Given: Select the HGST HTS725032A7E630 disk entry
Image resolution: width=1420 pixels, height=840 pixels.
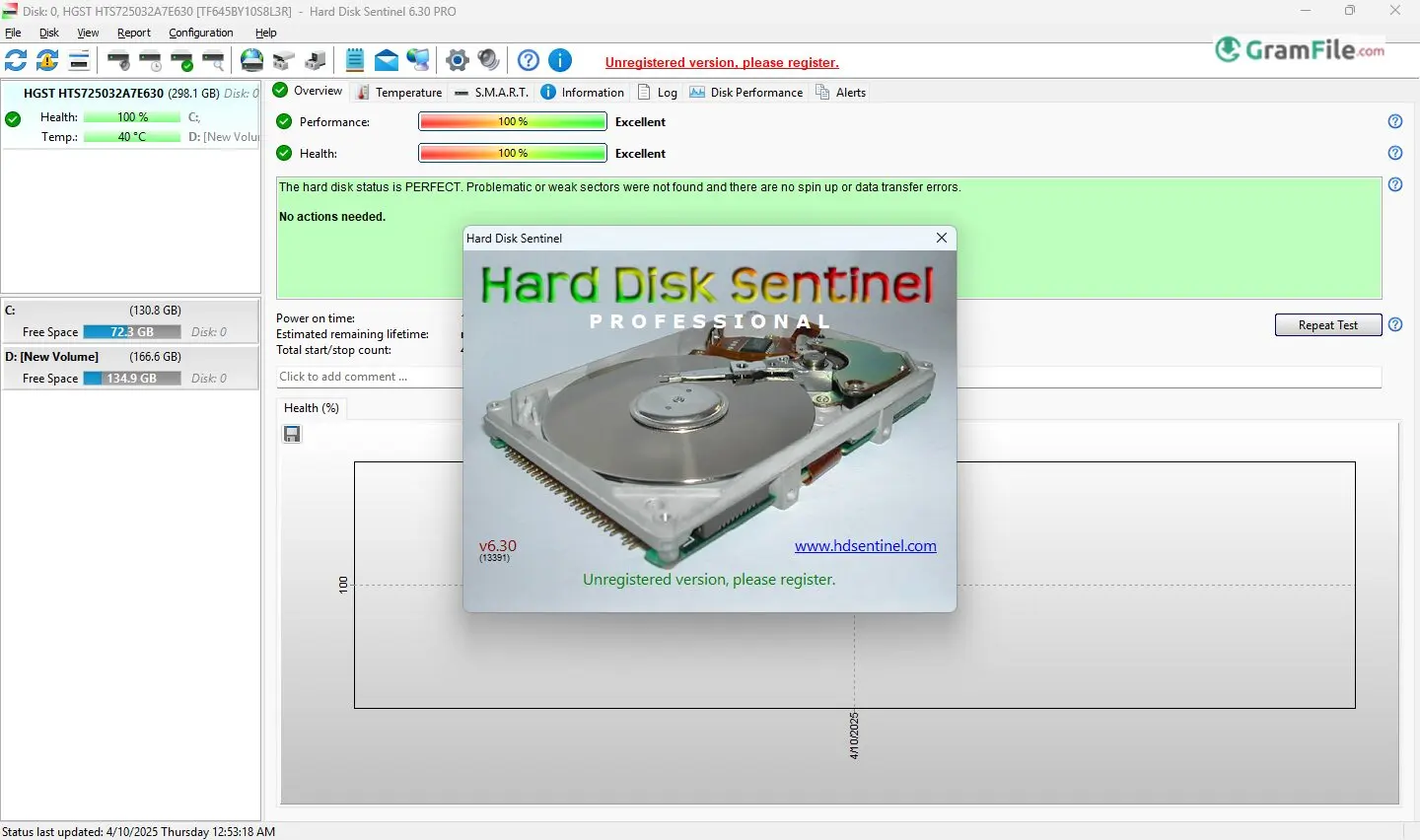Looking at the screenshot, I should 131,115.
